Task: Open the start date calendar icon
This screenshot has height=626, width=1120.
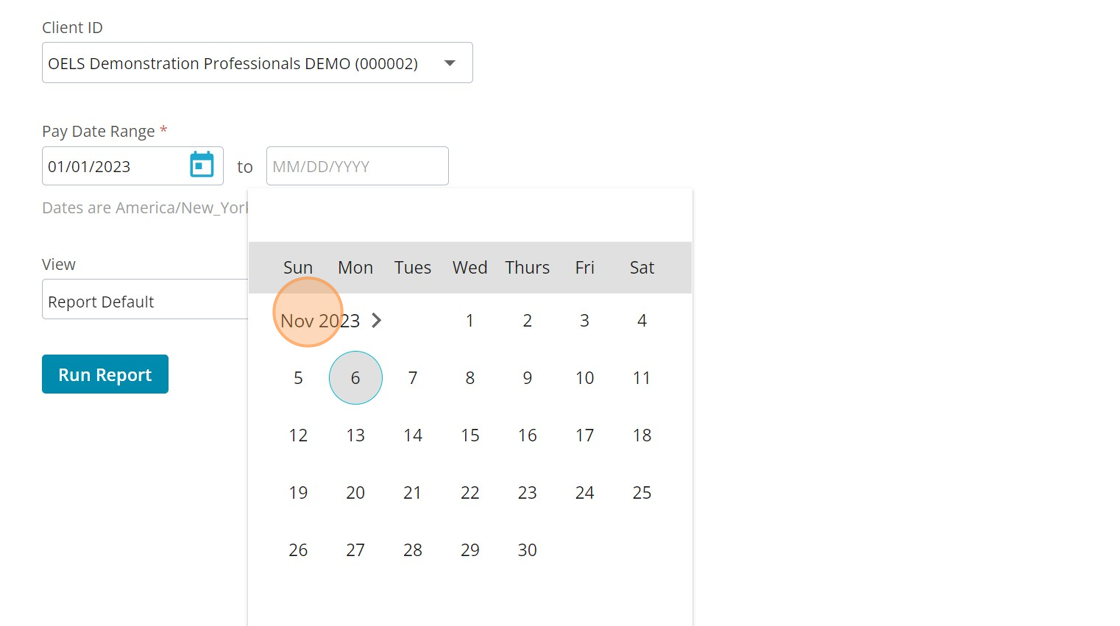Action: (202, 165)
